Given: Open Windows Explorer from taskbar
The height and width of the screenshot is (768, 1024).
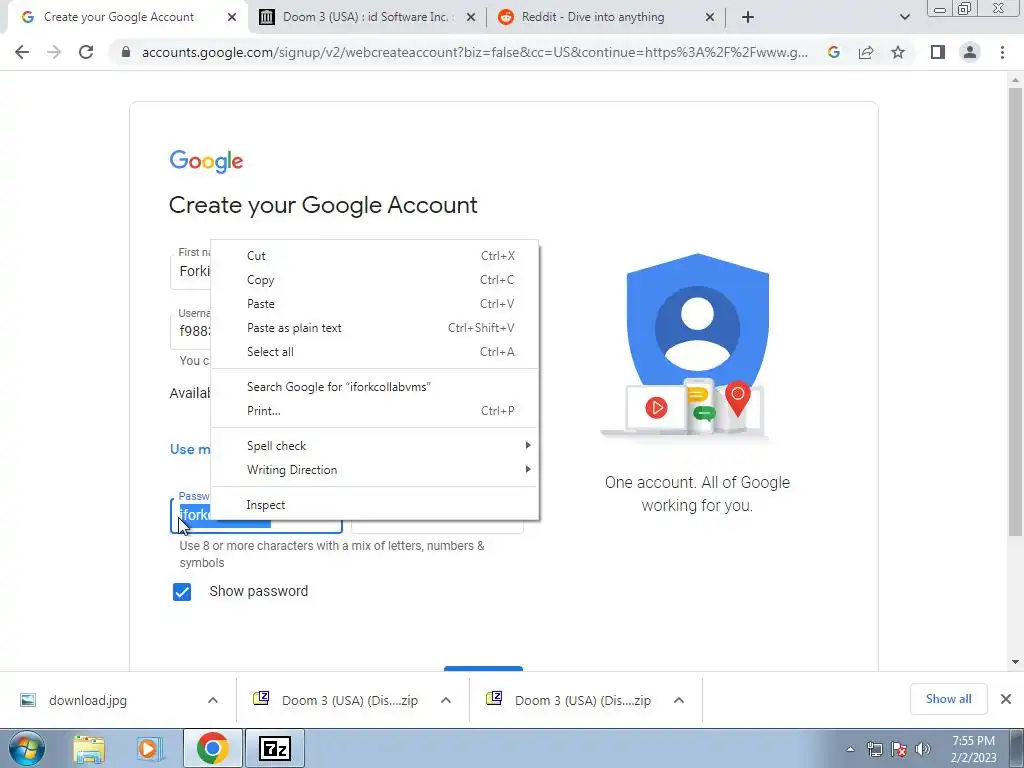Looking at the screenshot, I should [89, 748].
